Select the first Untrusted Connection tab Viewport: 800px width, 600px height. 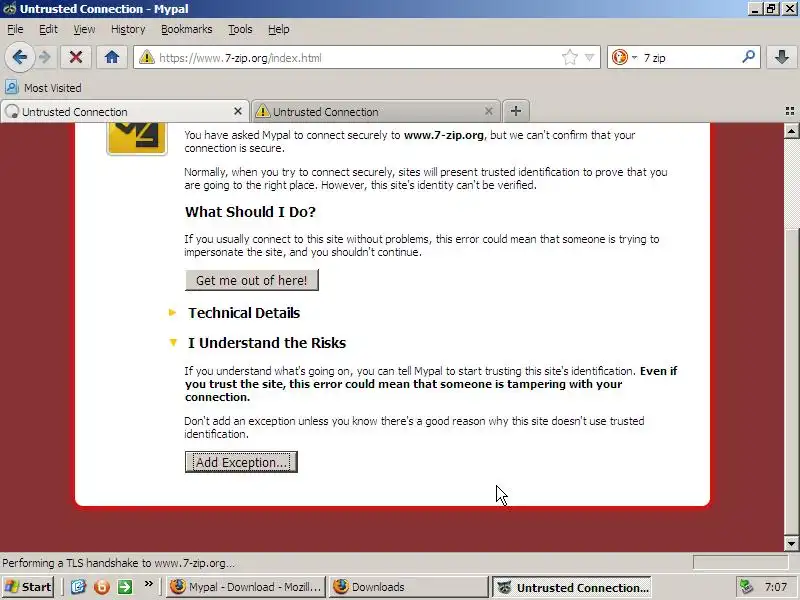point(125,111)
